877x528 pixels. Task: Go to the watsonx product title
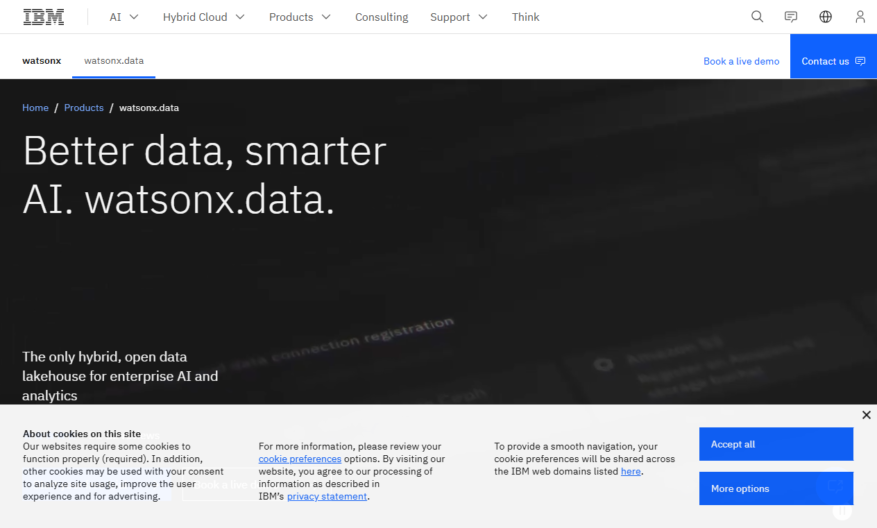coord(41,60)
